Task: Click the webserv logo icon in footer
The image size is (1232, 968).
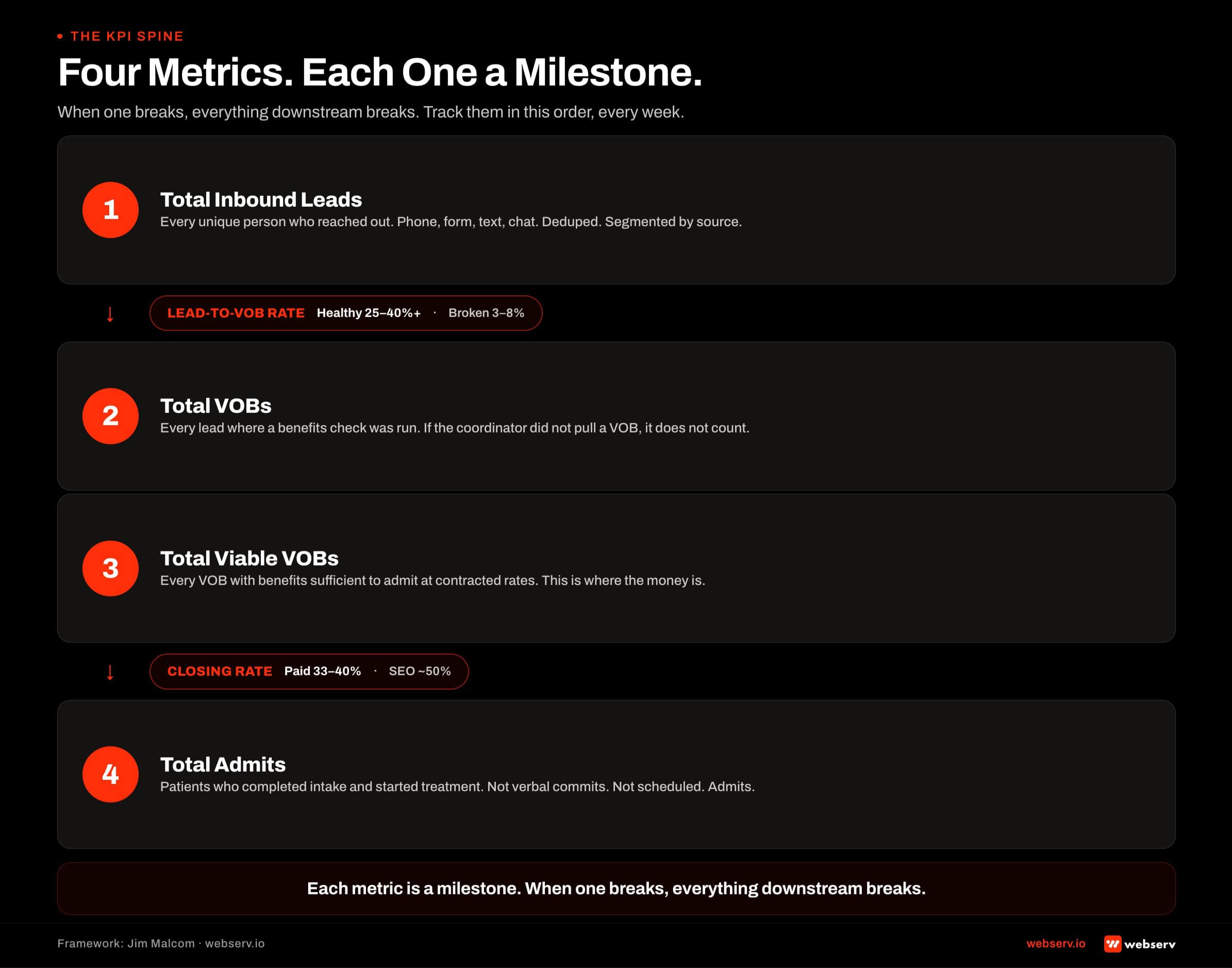Action: [1112, 944]
